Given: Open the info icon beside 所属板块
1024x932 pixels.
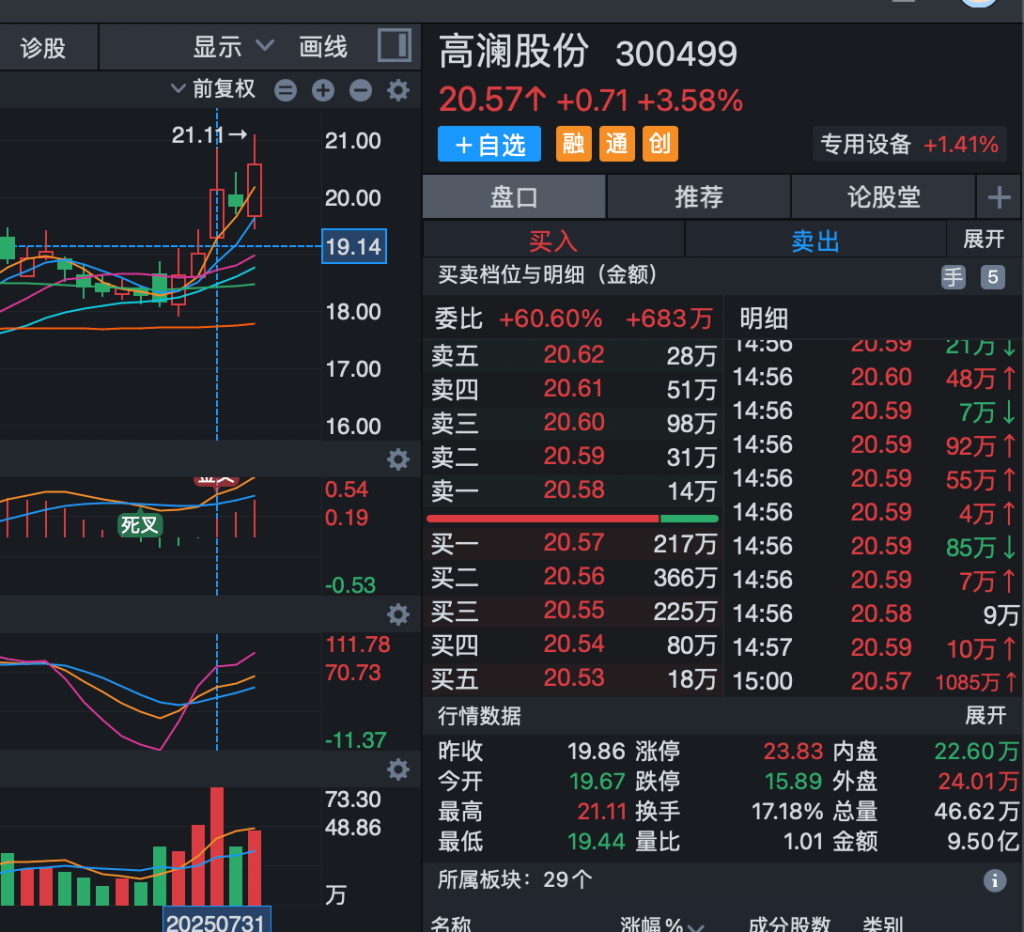Looking at the screenshot, I should (x=995, y=880).
